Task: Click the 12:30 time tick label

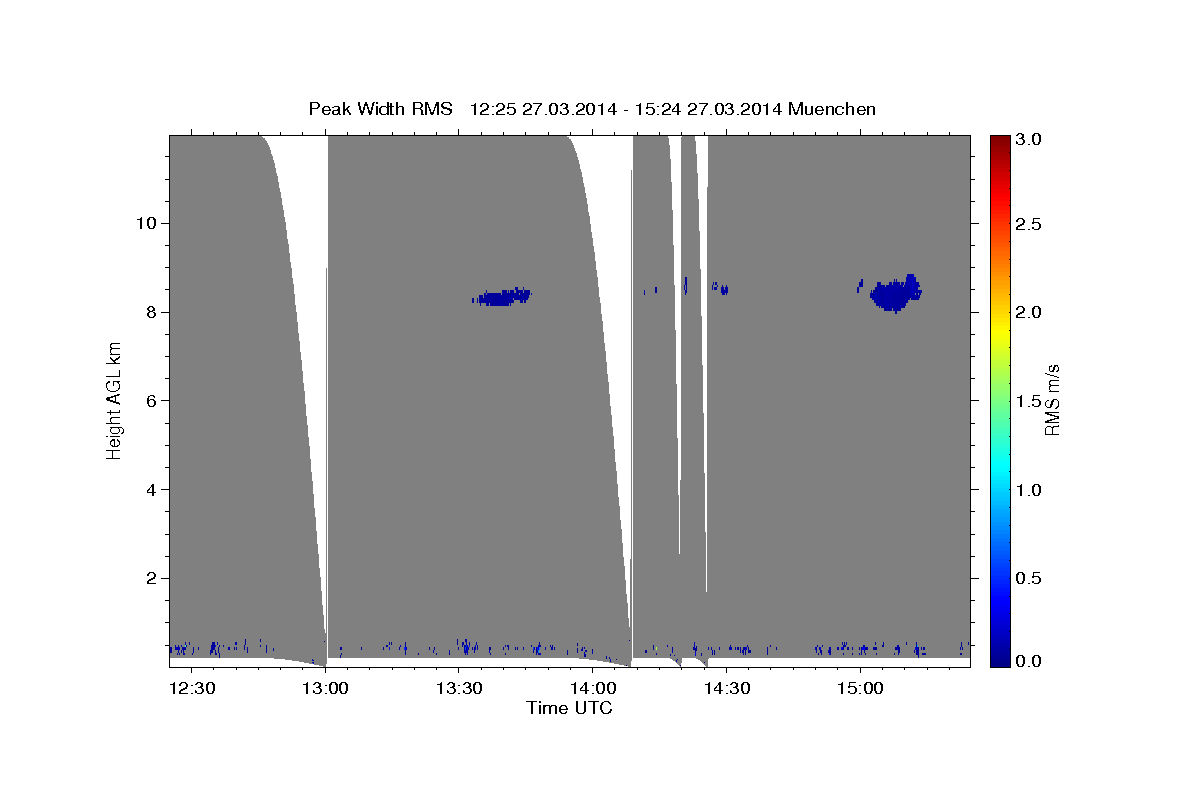Action: 191,689
